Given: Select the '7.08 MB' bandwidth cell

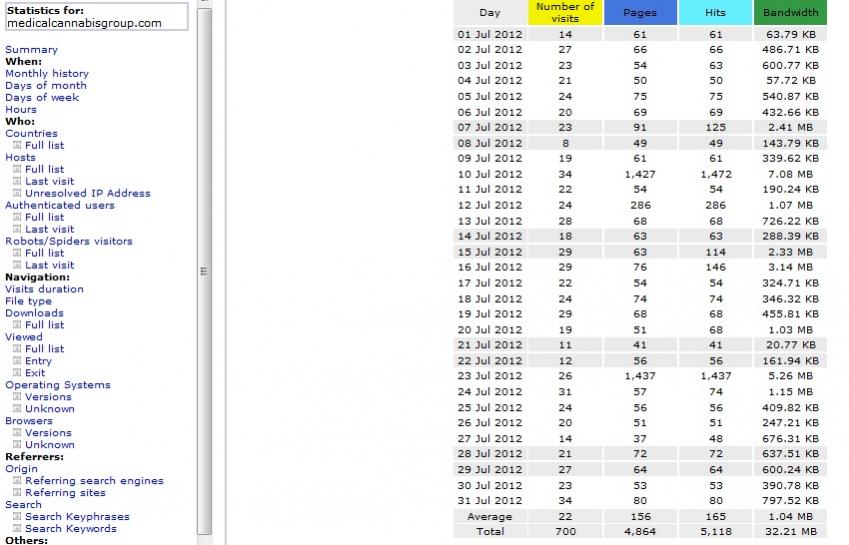Looking at the screenshot, I should tap(790, 174).
